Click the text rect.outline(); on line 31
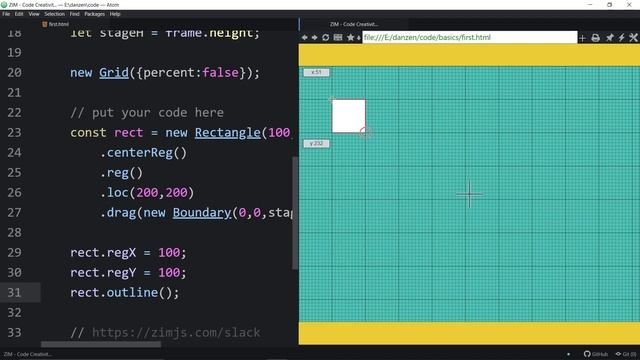The image size is (640, 360). 124,293
